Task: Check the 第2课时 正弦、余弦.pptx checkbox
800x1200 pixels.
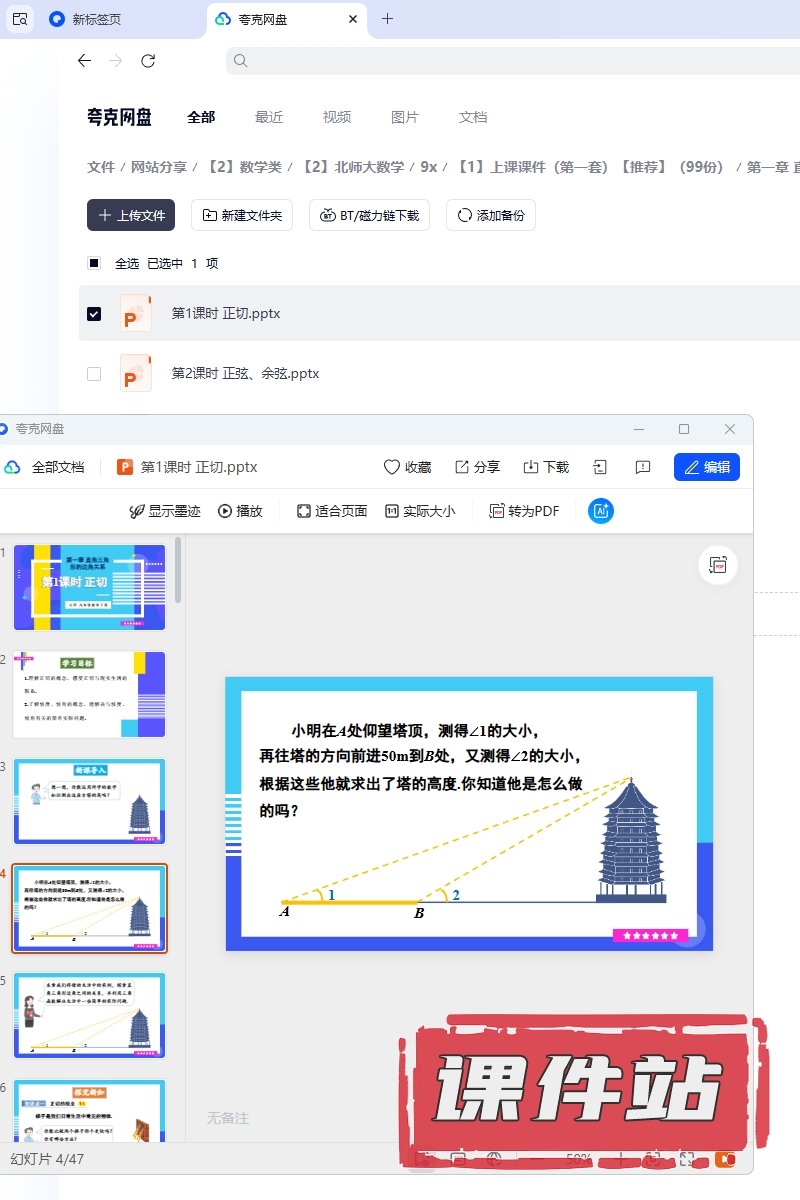Action: click(94, 374)
